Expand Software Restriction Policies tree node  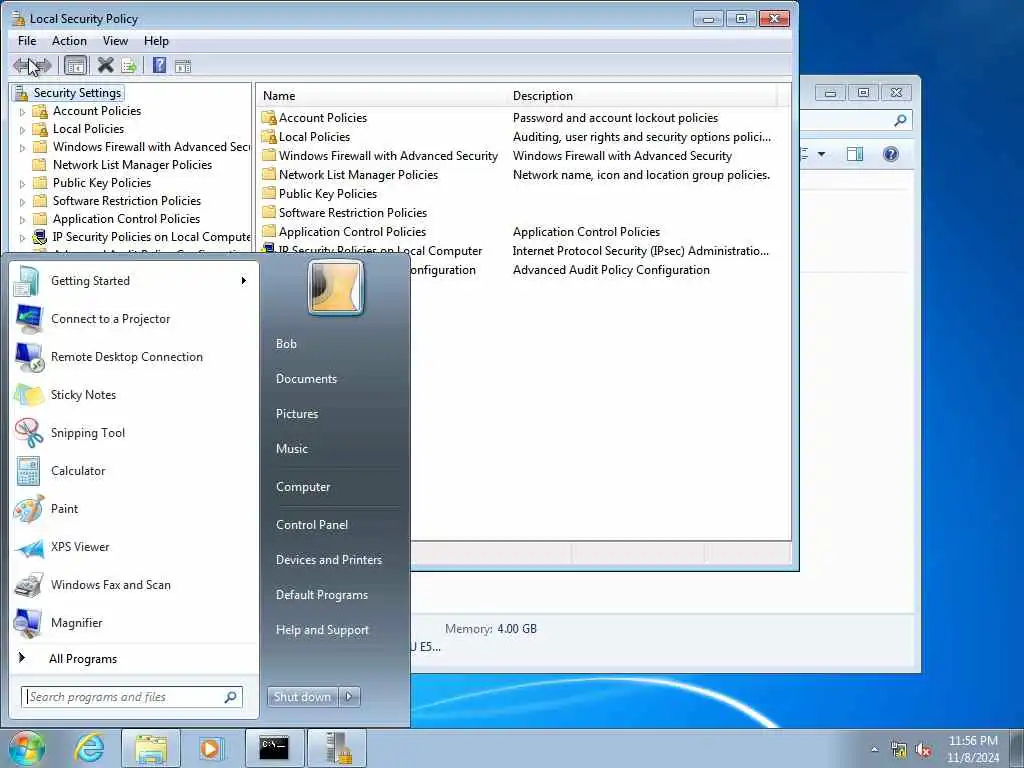pos(22,202)
